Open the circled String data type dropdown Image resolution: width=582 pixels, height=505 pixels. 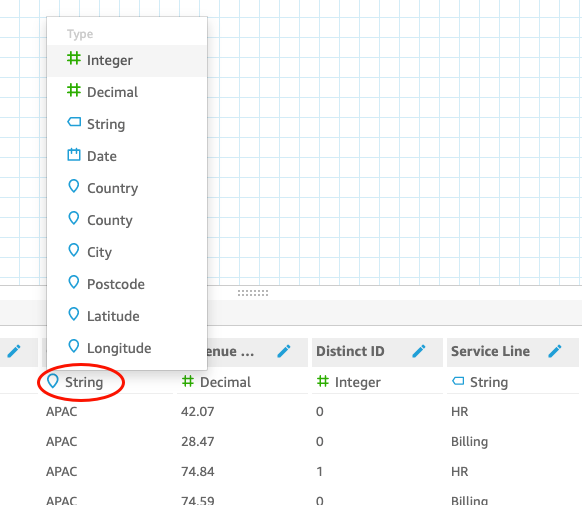(x=75, y=382)
